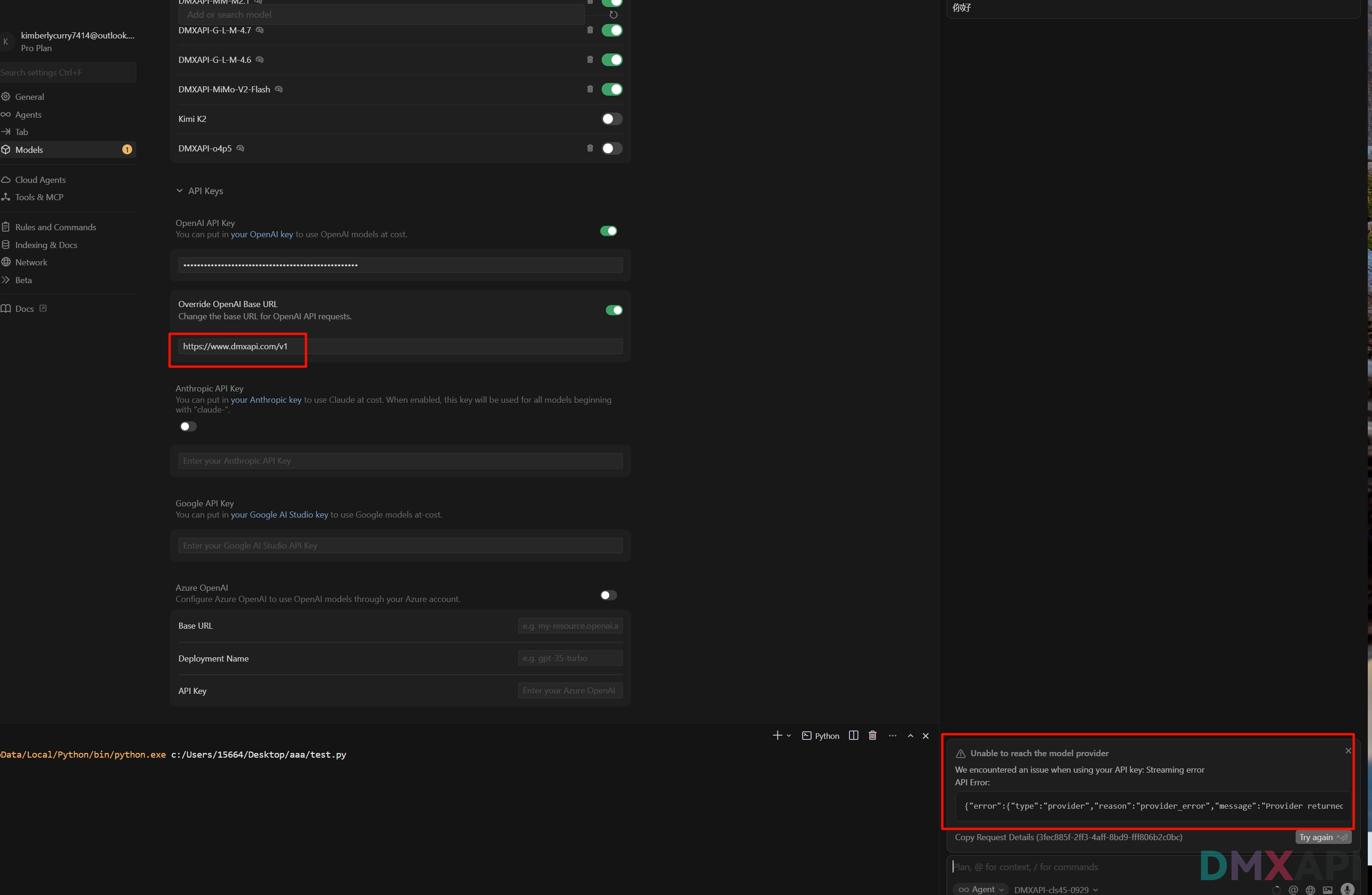Click the image attach icon in chat
The height and width of the screenshot is (895, 1372).
1327,890
